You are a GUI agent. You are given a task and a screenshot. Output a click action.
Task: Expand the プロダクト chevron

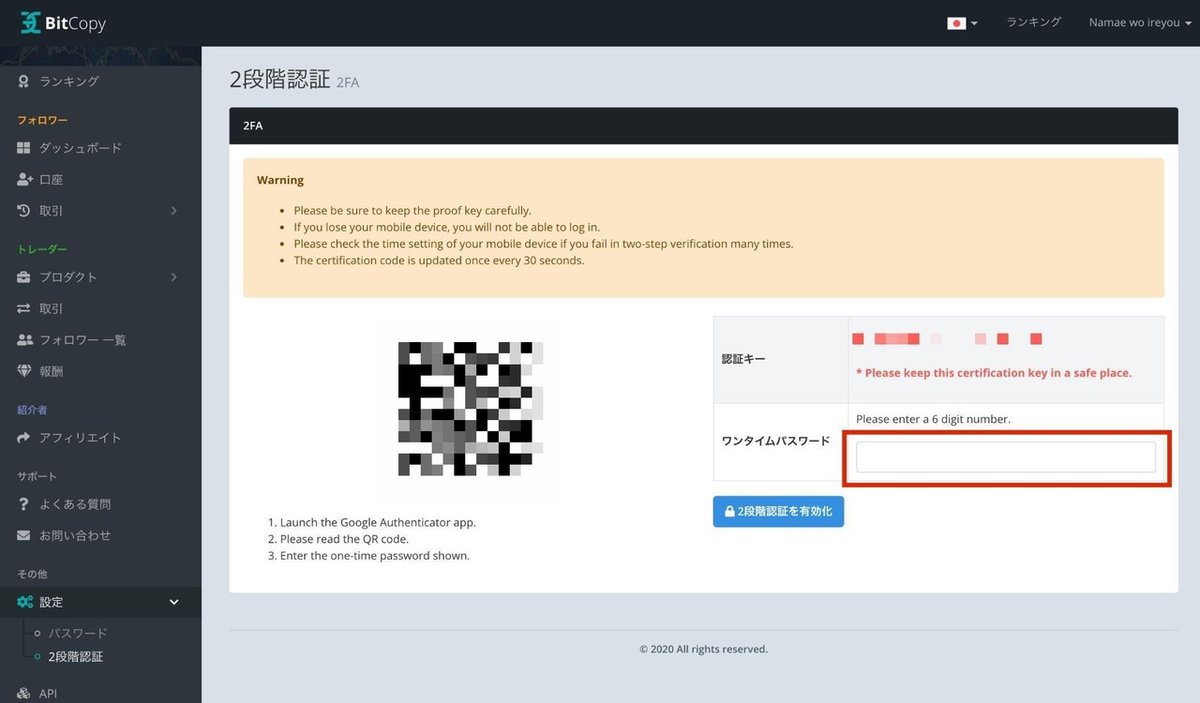pyautogui.click(x=174, y=277)
